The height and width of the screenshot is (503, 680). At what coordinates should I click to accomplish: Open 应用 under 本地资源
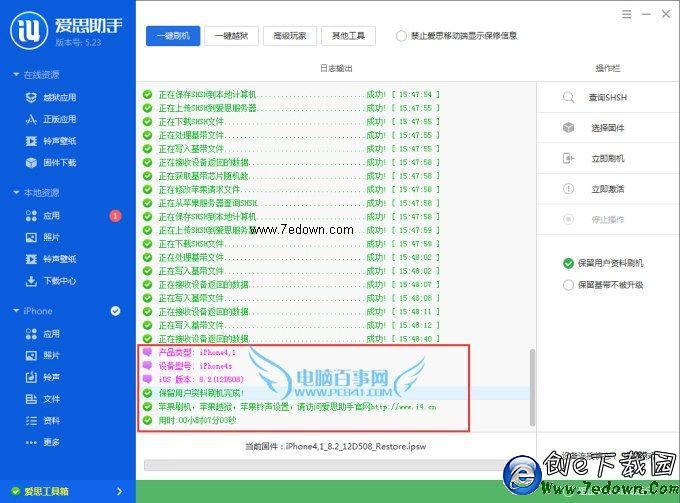43,216
